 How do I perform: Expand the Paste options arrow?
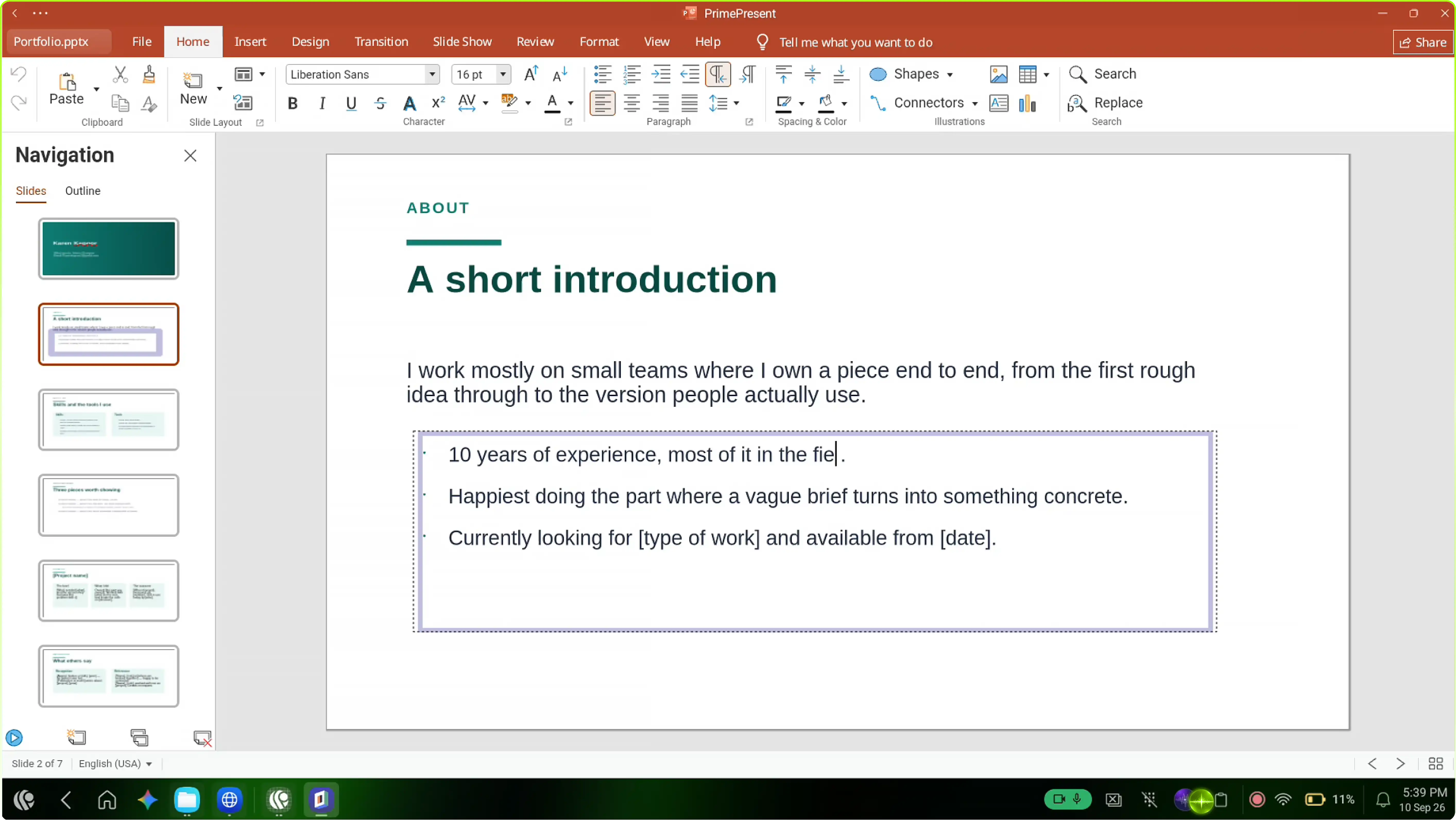(x=96, y=89)
